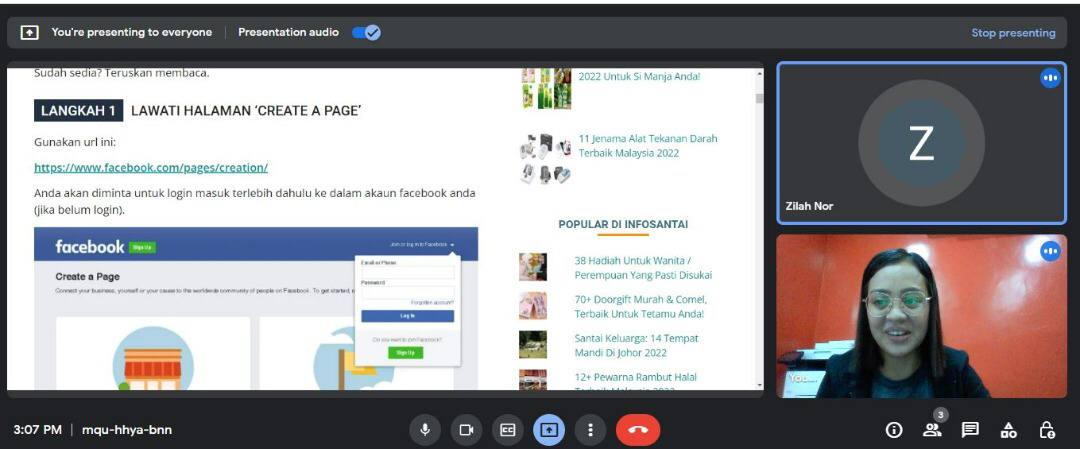Mute the microphone

(x=426, y=430)
